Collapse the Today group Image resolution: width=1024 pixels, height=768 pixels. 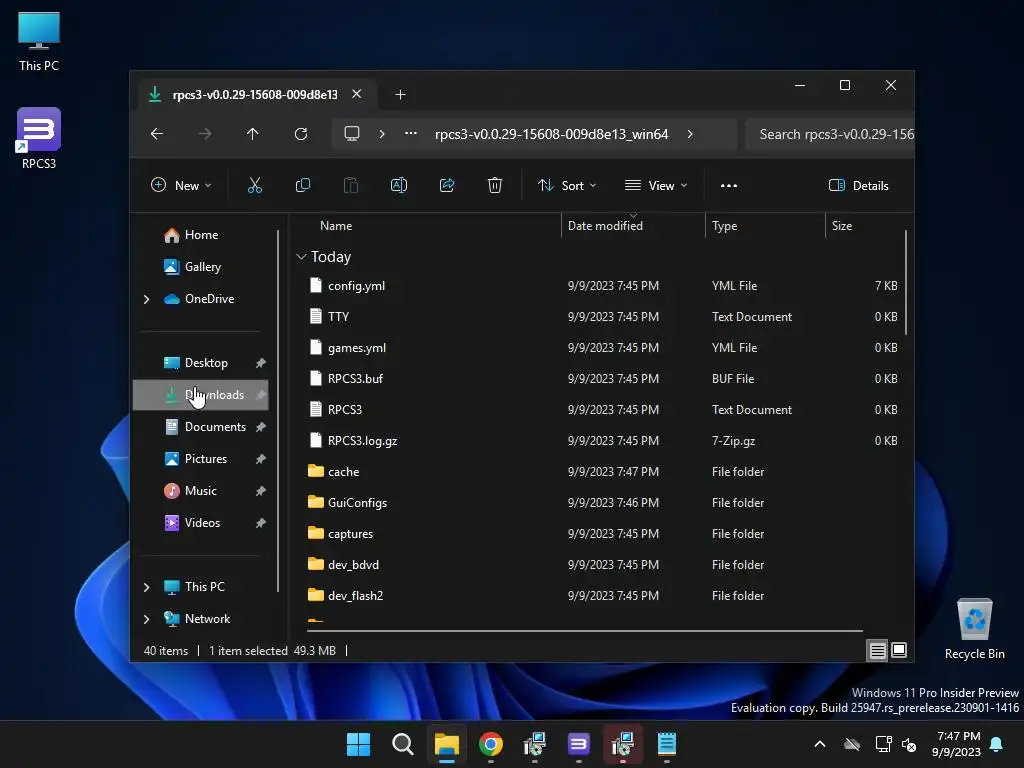click(x=301, y=257)
